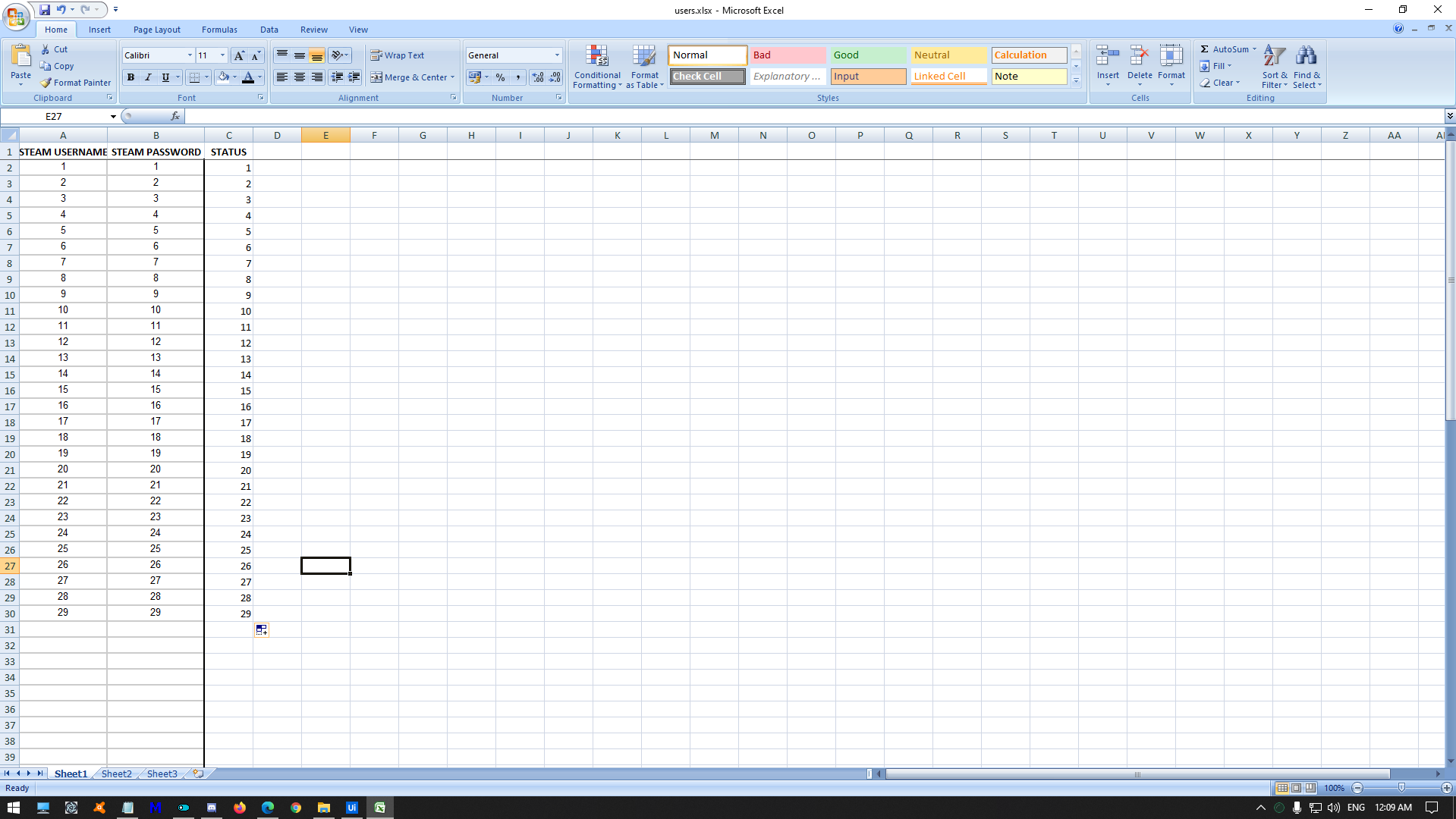Image resolution: width=1456 pixels, height=819 pixels.
Task: Open Font dialog launcher
Action: [x=261, y=98]
